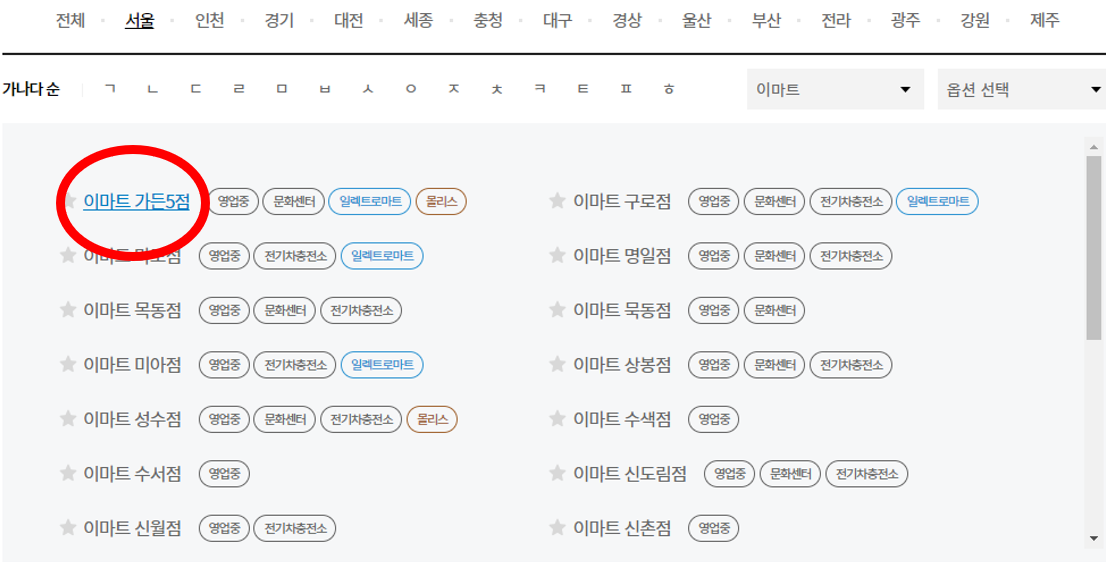Image resolution: width=1106 pixels, height=562 pixels.
Task: Open the 이마트 가든5점 store link
Action: tap(137, 202)
